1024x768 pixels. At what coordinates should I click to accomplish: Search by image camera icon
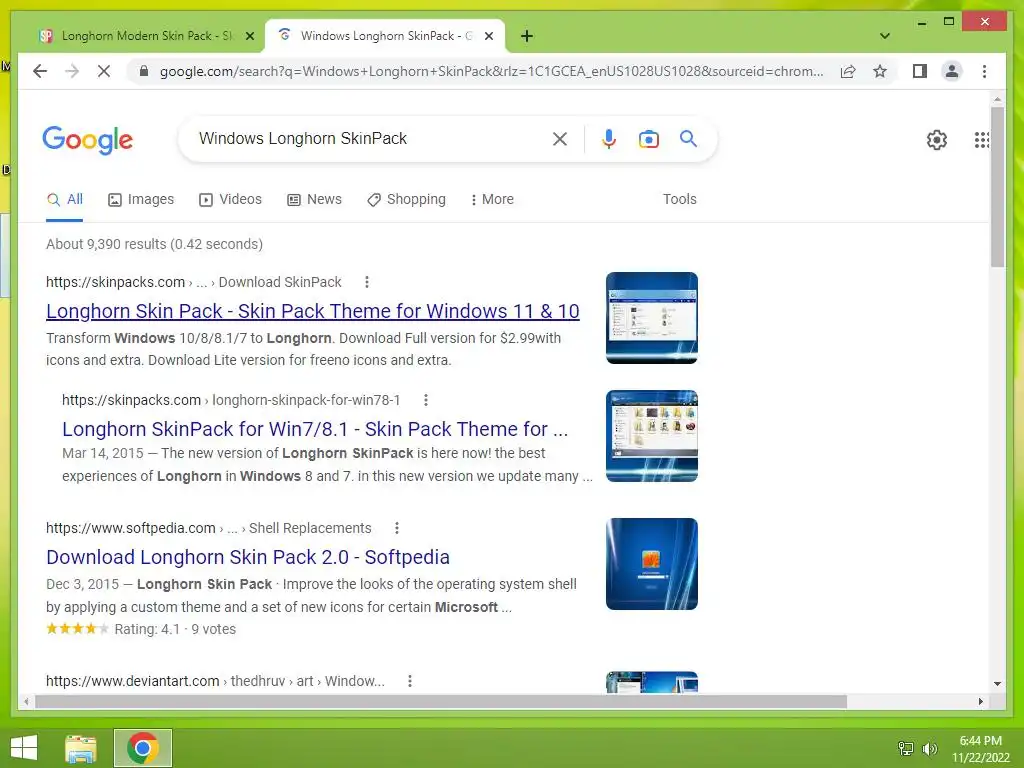coord(648,139)
